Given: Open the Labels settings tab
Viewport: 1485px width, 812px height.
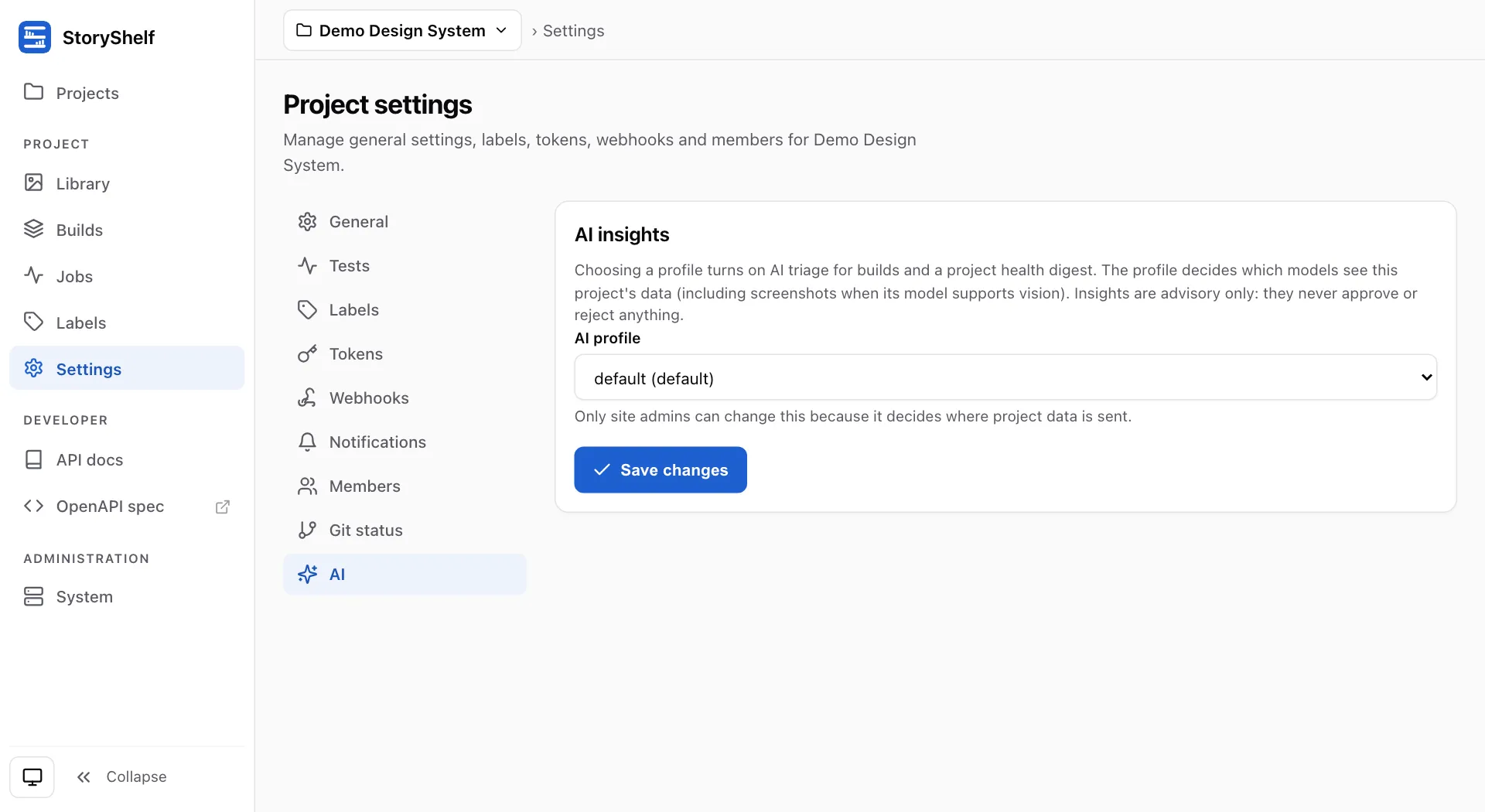Looking at the screenshot, I should point(405,310).
